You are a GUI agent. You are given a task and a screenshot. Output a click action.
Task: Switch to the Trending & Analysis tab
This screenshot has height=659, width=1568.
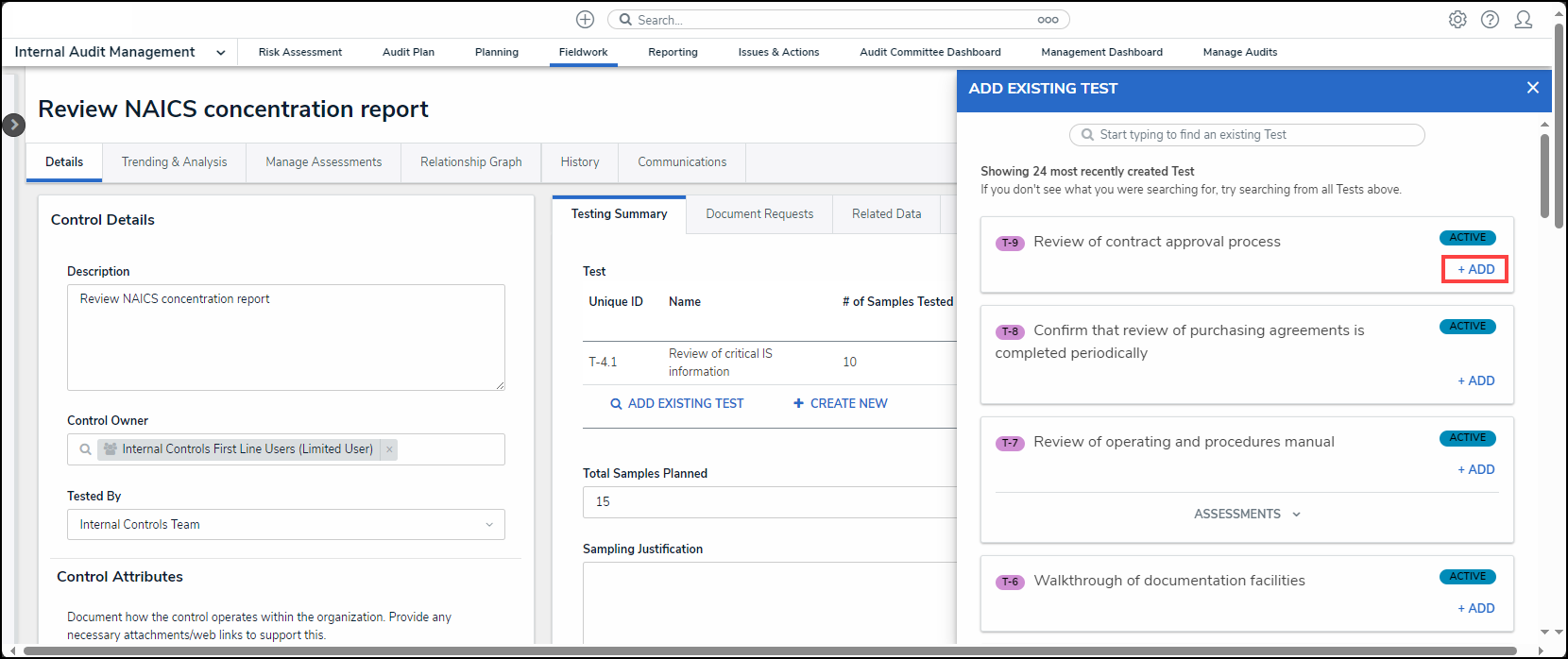coord(174,162)
